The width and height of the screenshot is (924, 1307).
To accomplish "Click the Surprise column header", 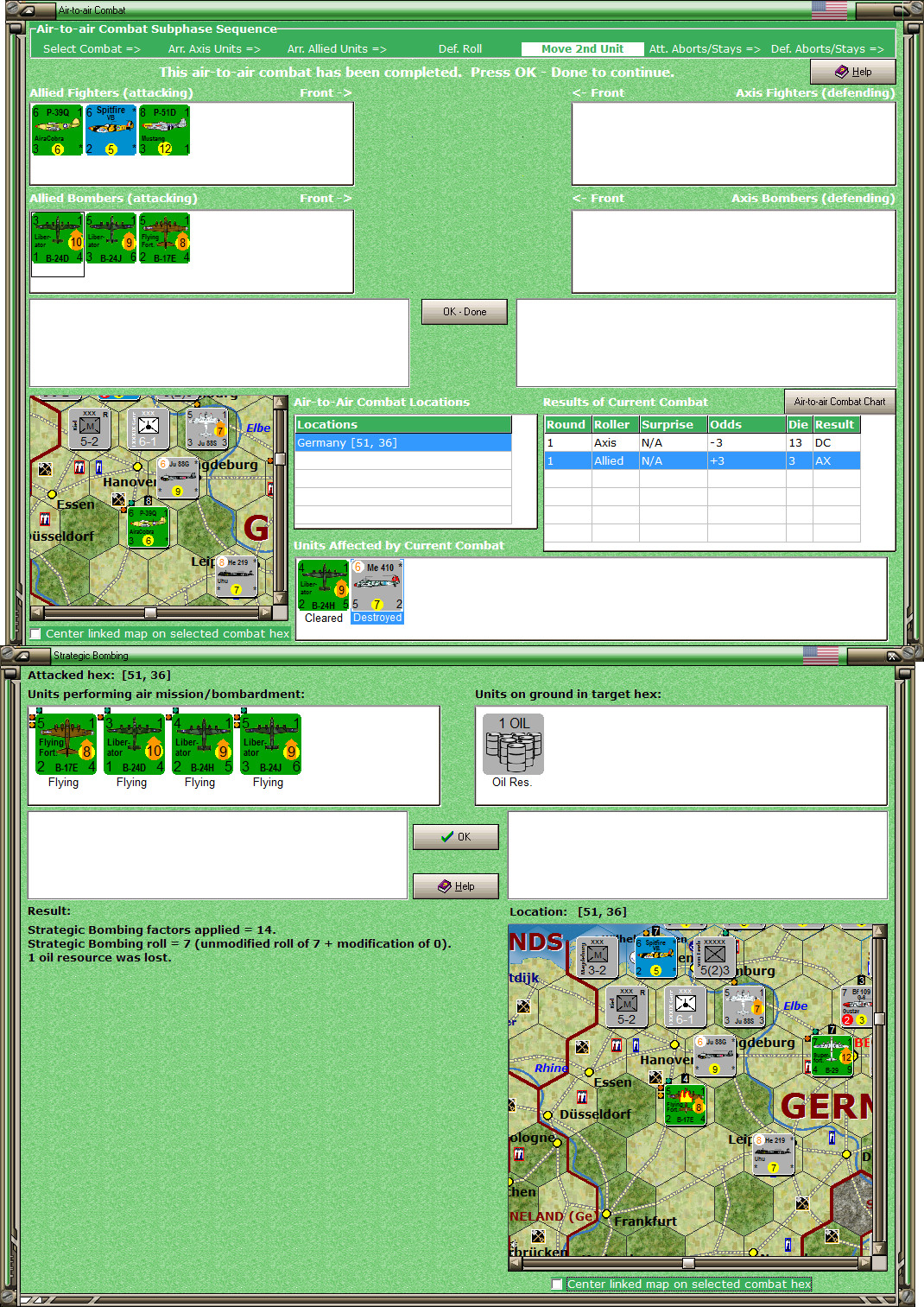I will pyautogui.click(x=673, y=424).
